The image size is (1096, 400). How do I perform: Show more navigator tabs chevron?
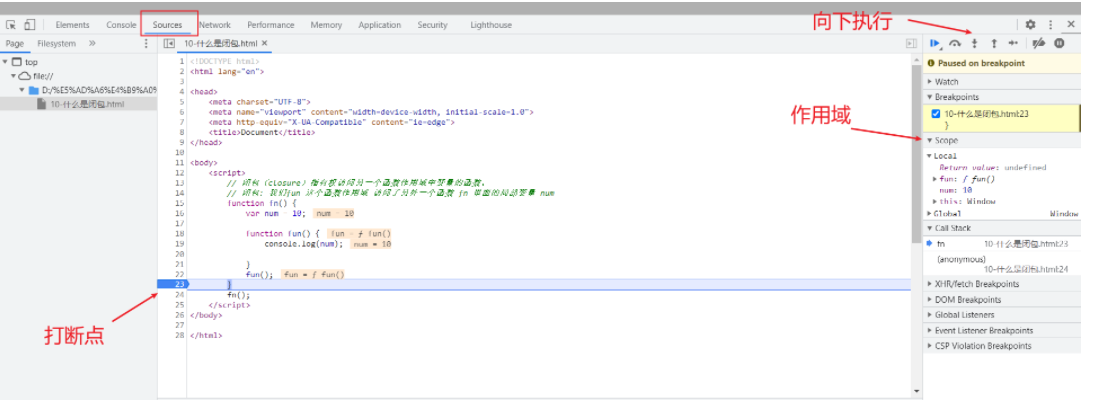[92, 43]
